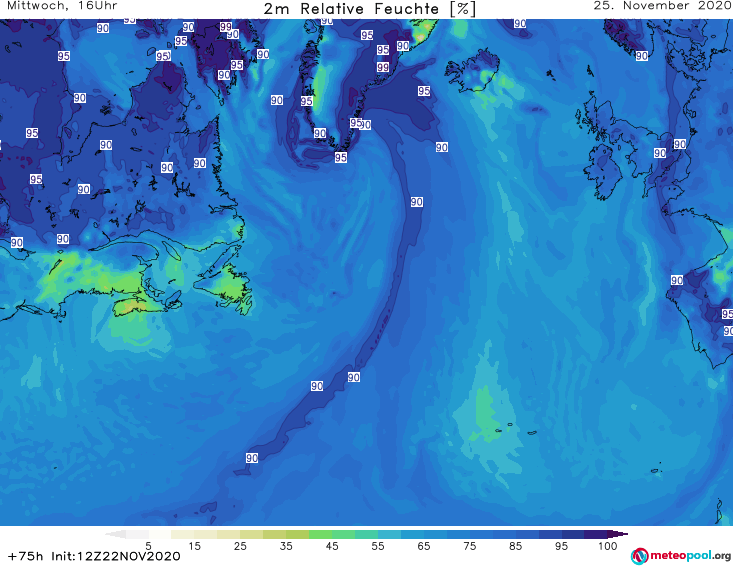Click the legend value '25'

click(240, 546)
